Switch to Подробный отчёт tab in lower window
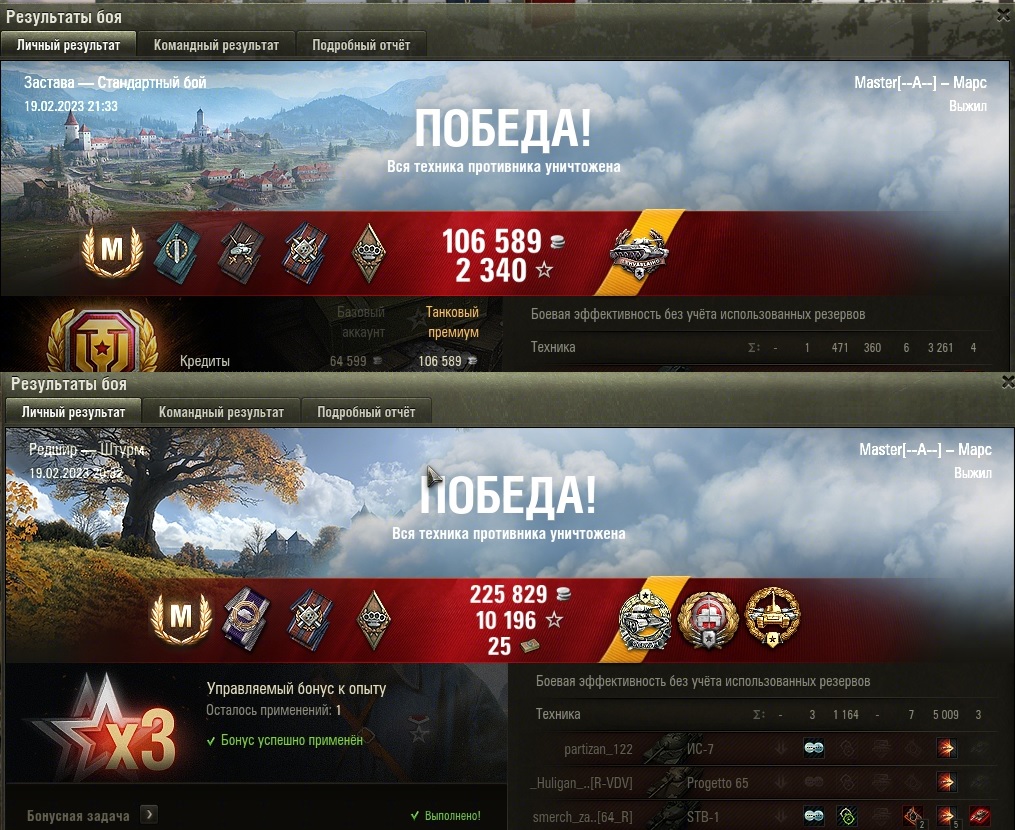The height and width of the screenshot is (830, 1015). [x=366, y=412]
